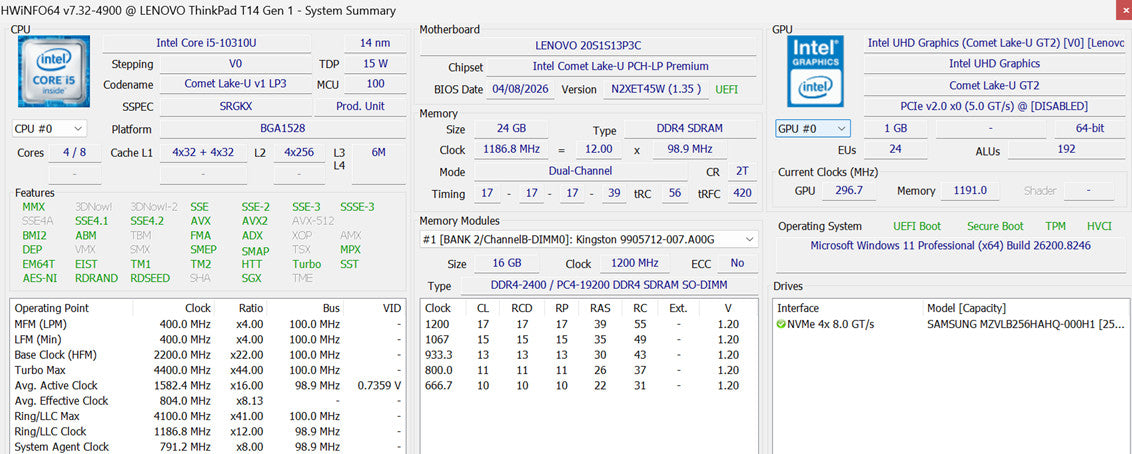Click the SGX feature label
Viewport: 1132px width, 454px height.
[252, 278]
